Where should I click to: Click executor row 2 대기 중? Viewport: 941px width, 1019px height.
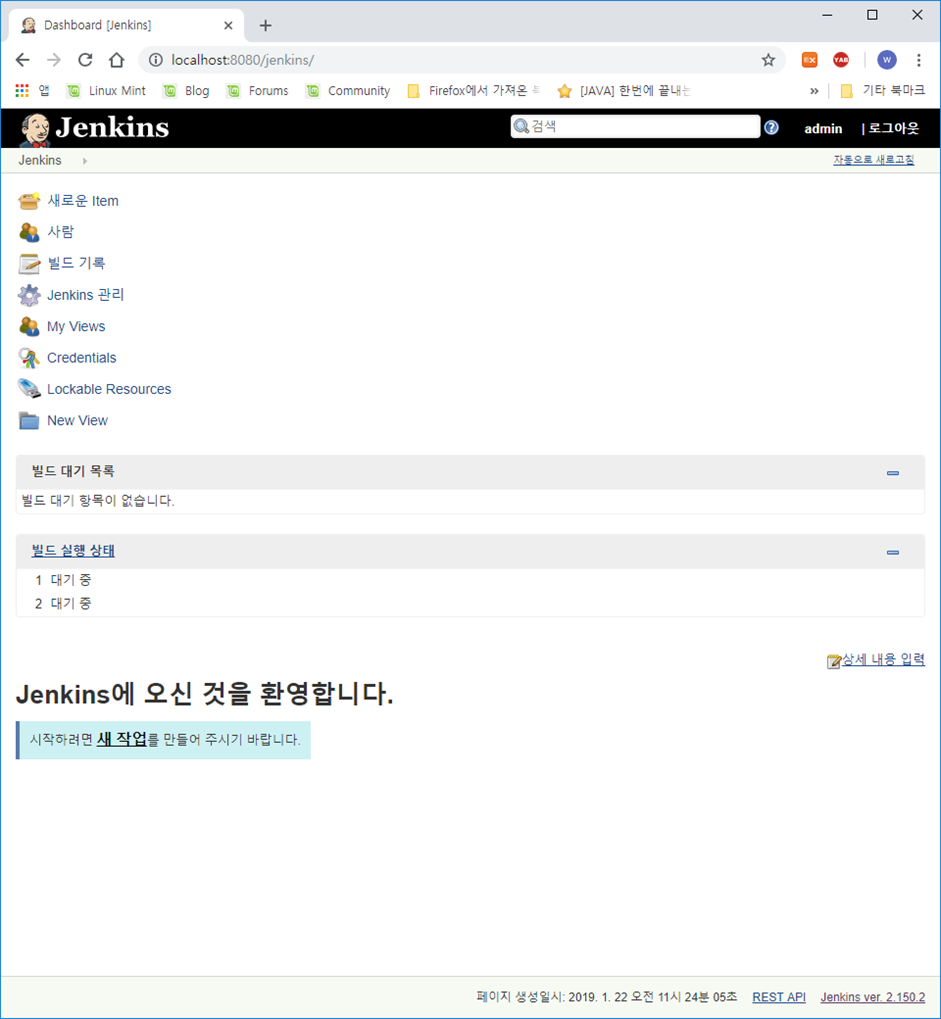(x=63, y=604)
